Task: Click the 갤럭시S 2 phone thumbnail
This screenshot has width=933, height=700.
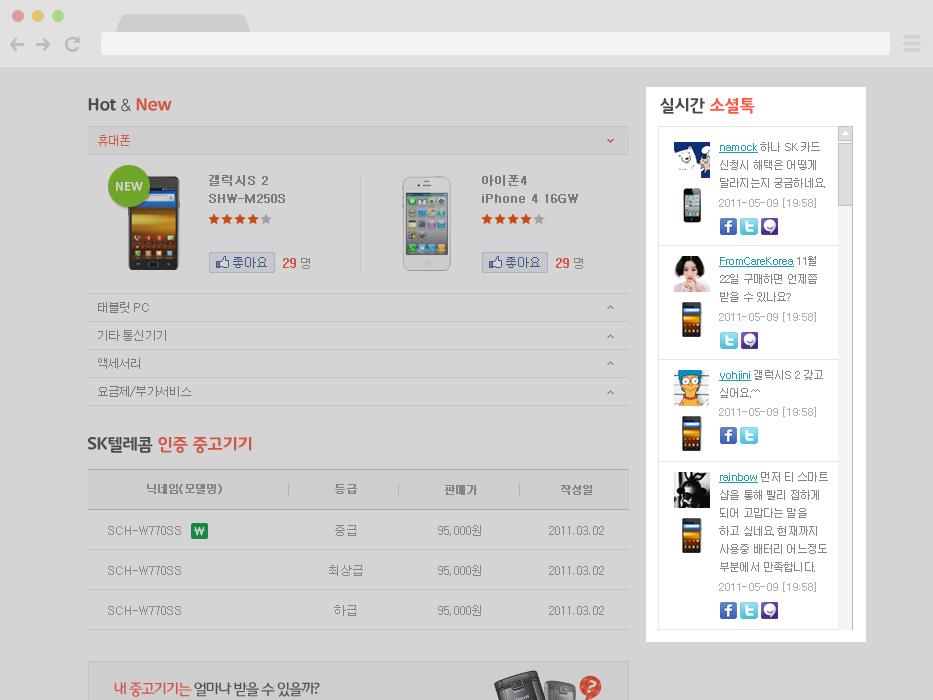Action: coord(153,223)
